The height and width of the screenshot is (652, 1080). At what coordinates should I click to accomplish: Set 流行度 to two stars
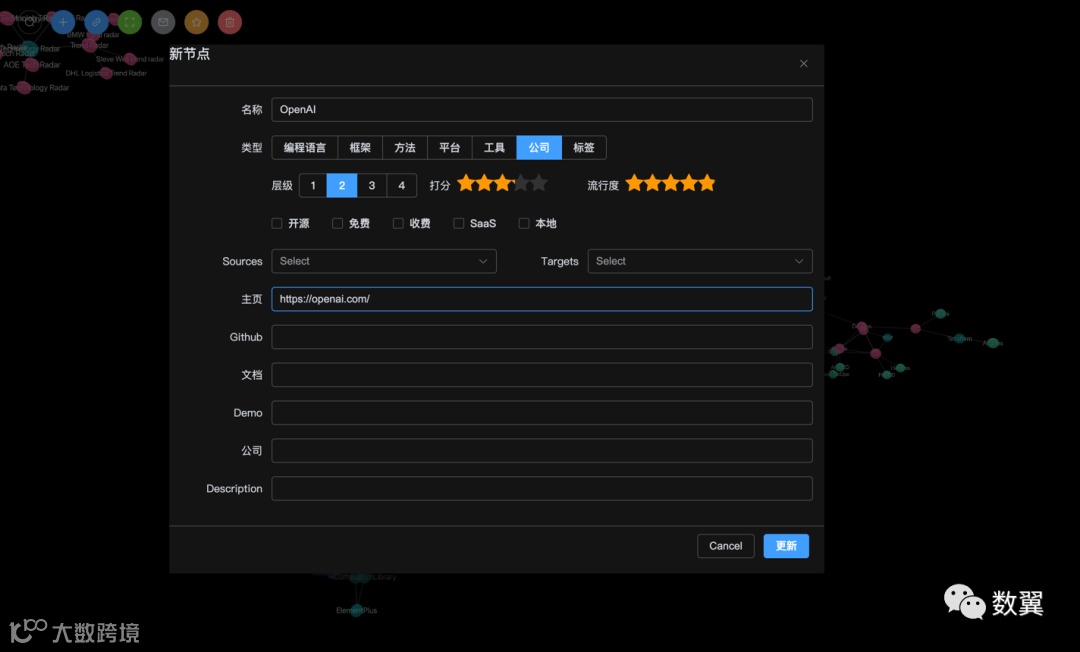coord(652,183)
